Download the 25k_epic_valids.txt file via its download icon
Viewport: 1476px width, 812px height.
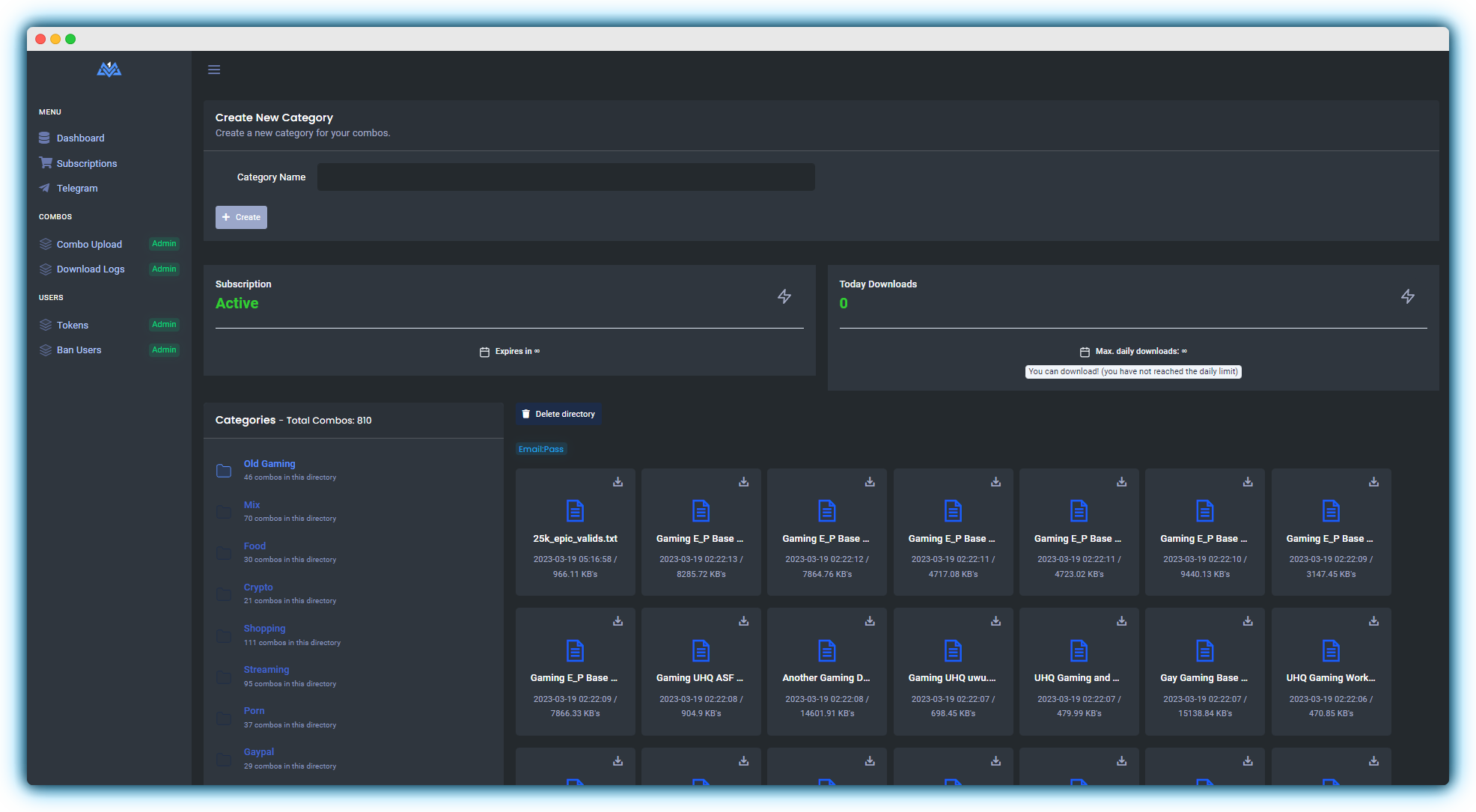(617, 482)
